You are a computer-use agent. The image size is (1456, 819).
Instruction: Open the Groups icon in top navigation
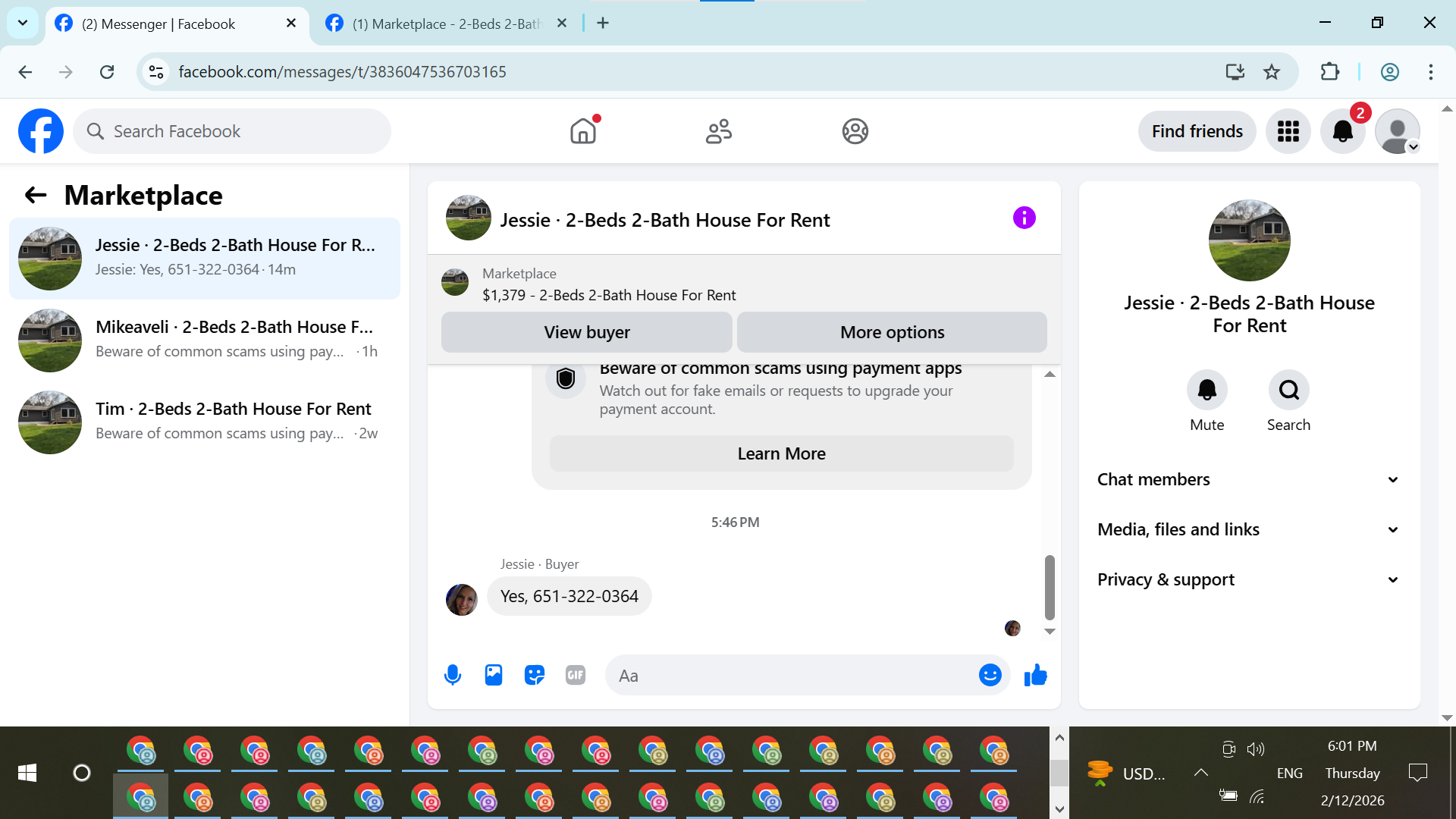click(855, 131)
